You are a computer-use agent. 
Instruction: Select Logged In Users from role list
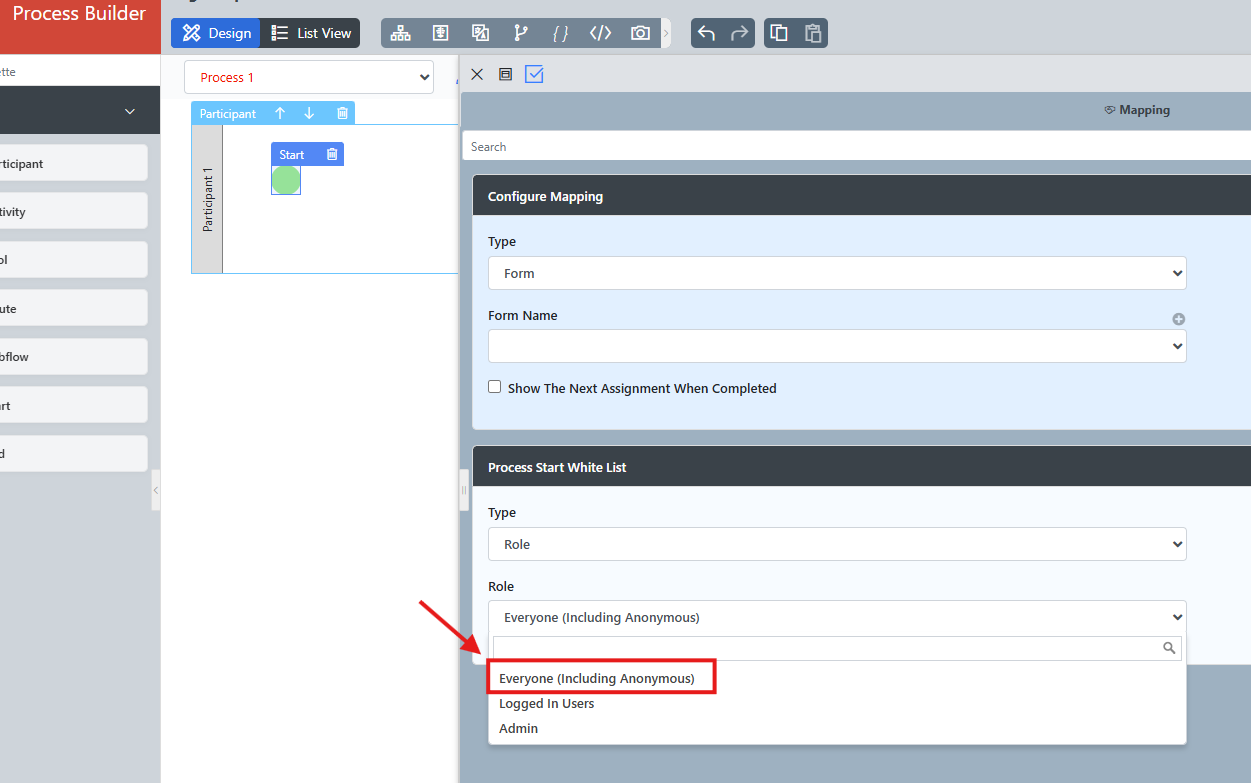click(547, 703)
